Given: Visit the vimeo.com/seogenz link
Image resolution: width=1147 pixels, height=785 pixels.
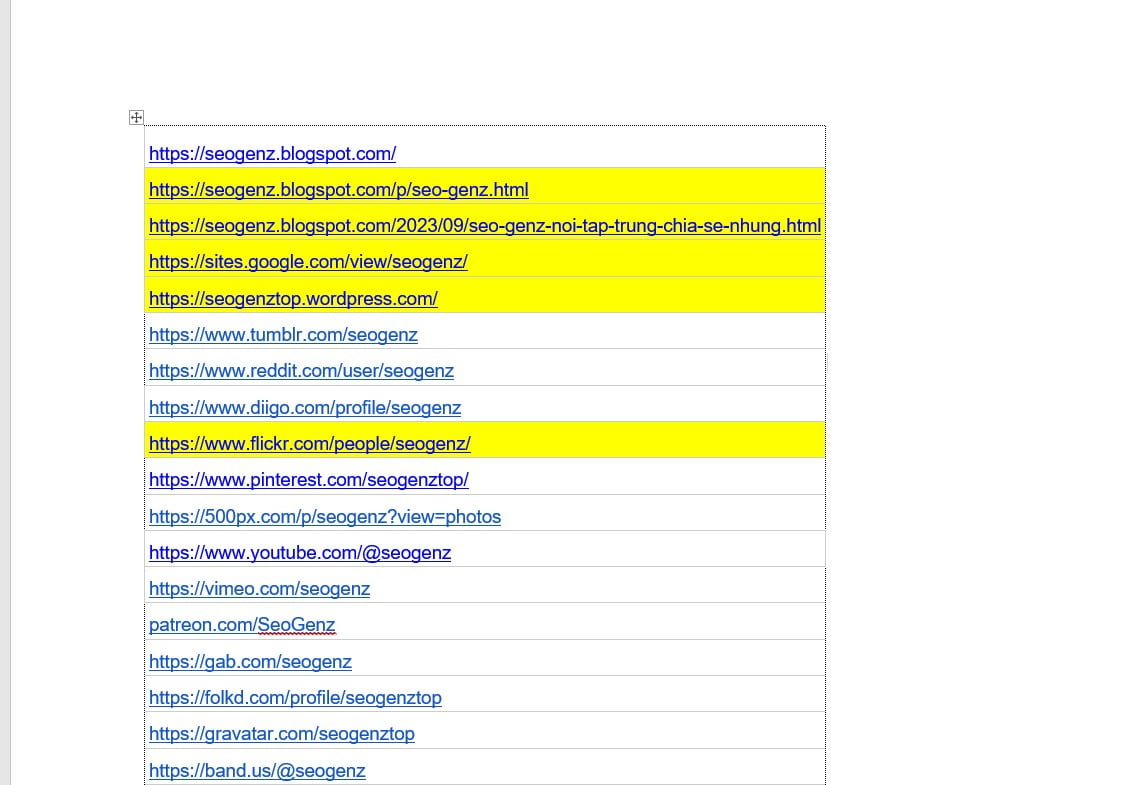Looking at the screenshot, I should tap(260, 589).
